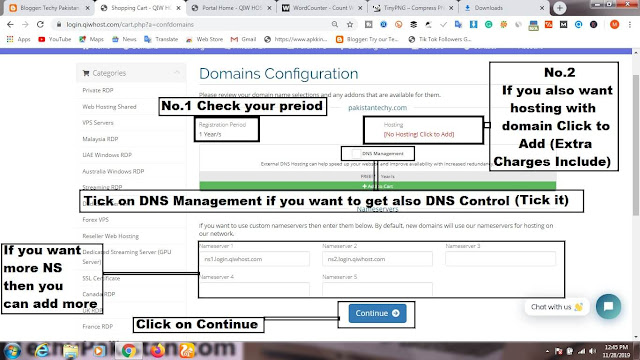Launch Firefox from the taskbar

(x=157, y=351)
